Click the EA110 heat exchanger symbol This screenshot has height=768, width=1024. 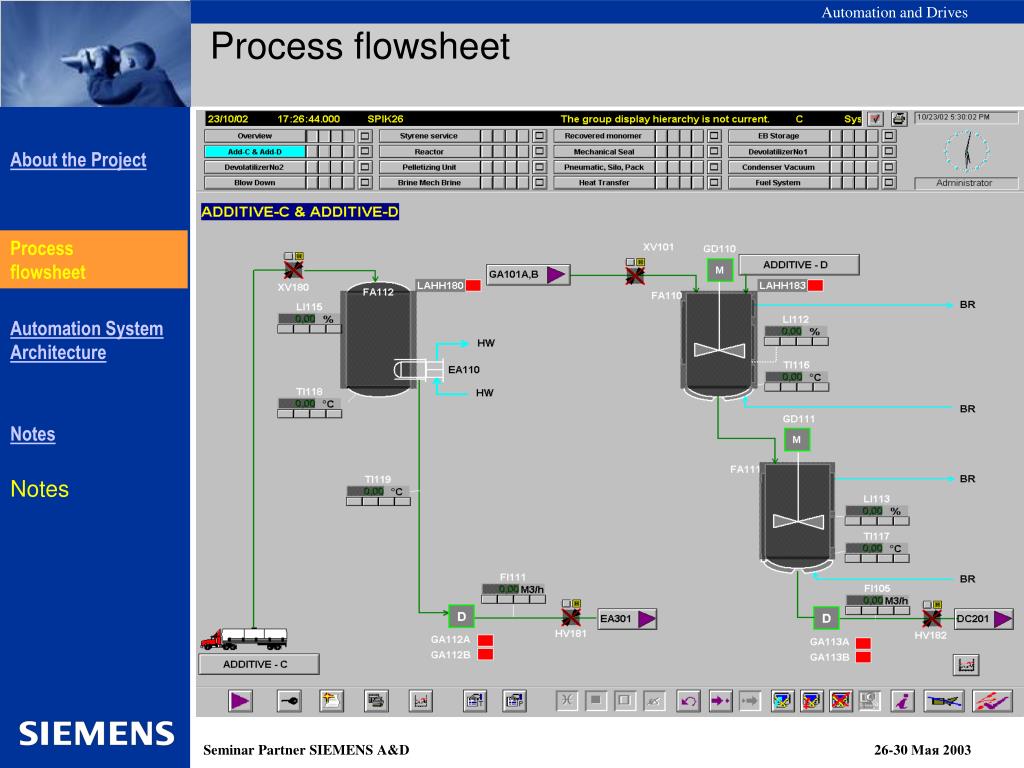tap(418, 370)
